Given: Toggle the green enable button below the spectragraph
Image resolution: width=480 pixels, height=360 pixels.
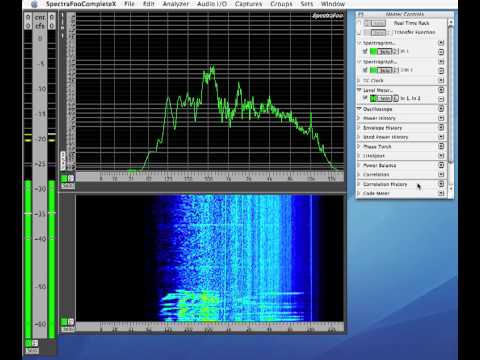Looking at the screenshot, I should [64, 179].
